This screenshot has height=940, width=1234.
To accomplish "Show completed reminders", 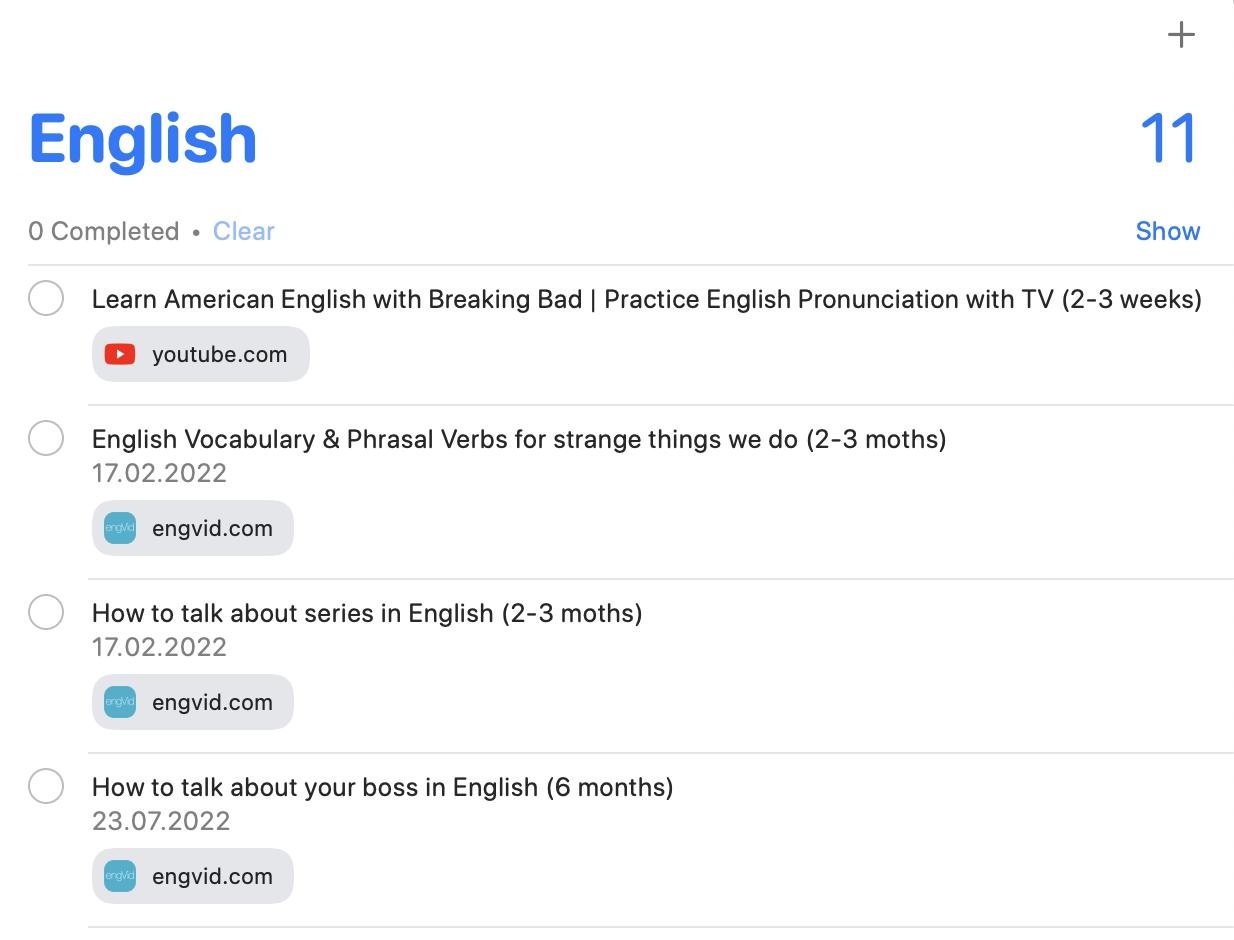I will [1167, 231].
